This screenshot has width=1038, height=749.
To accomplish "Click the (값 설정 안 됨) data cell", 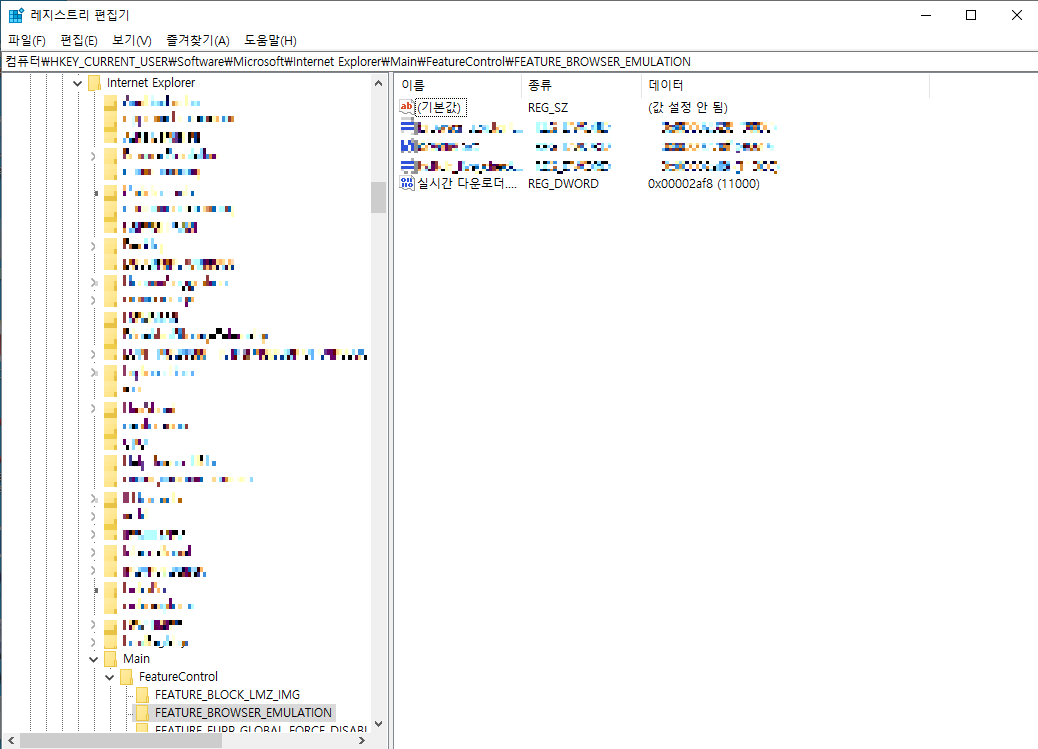I will pyautogui.click(x=688, y=107).
